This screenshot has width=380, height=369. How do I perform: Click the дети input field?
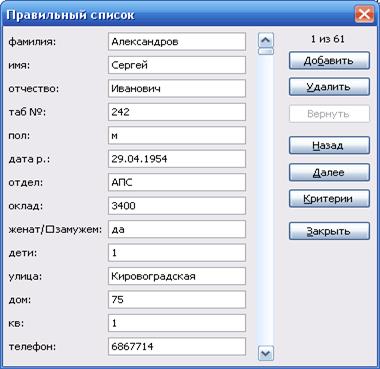tap(177, 253)
